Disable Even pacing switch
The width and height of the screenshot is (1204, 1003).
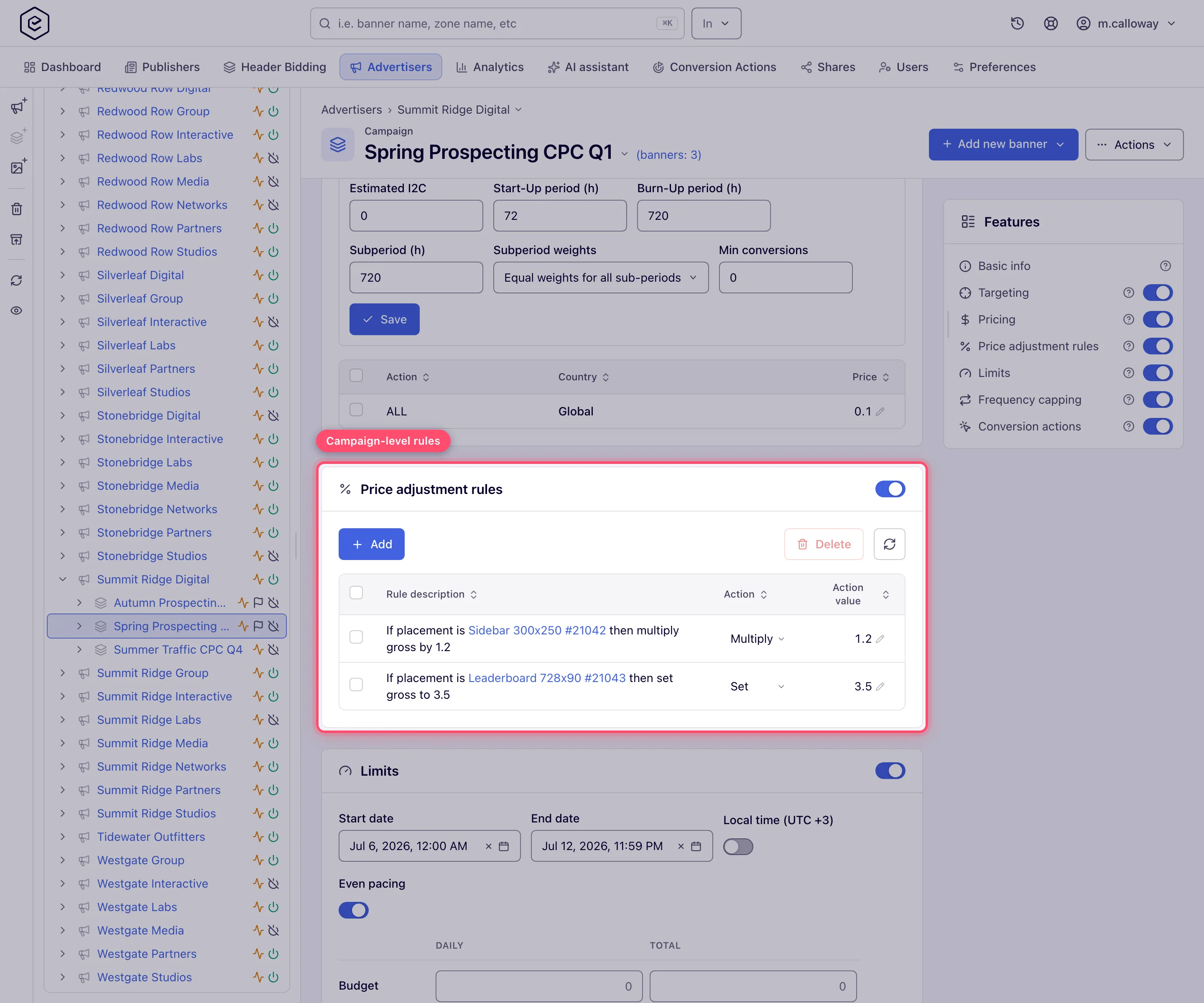353,910
